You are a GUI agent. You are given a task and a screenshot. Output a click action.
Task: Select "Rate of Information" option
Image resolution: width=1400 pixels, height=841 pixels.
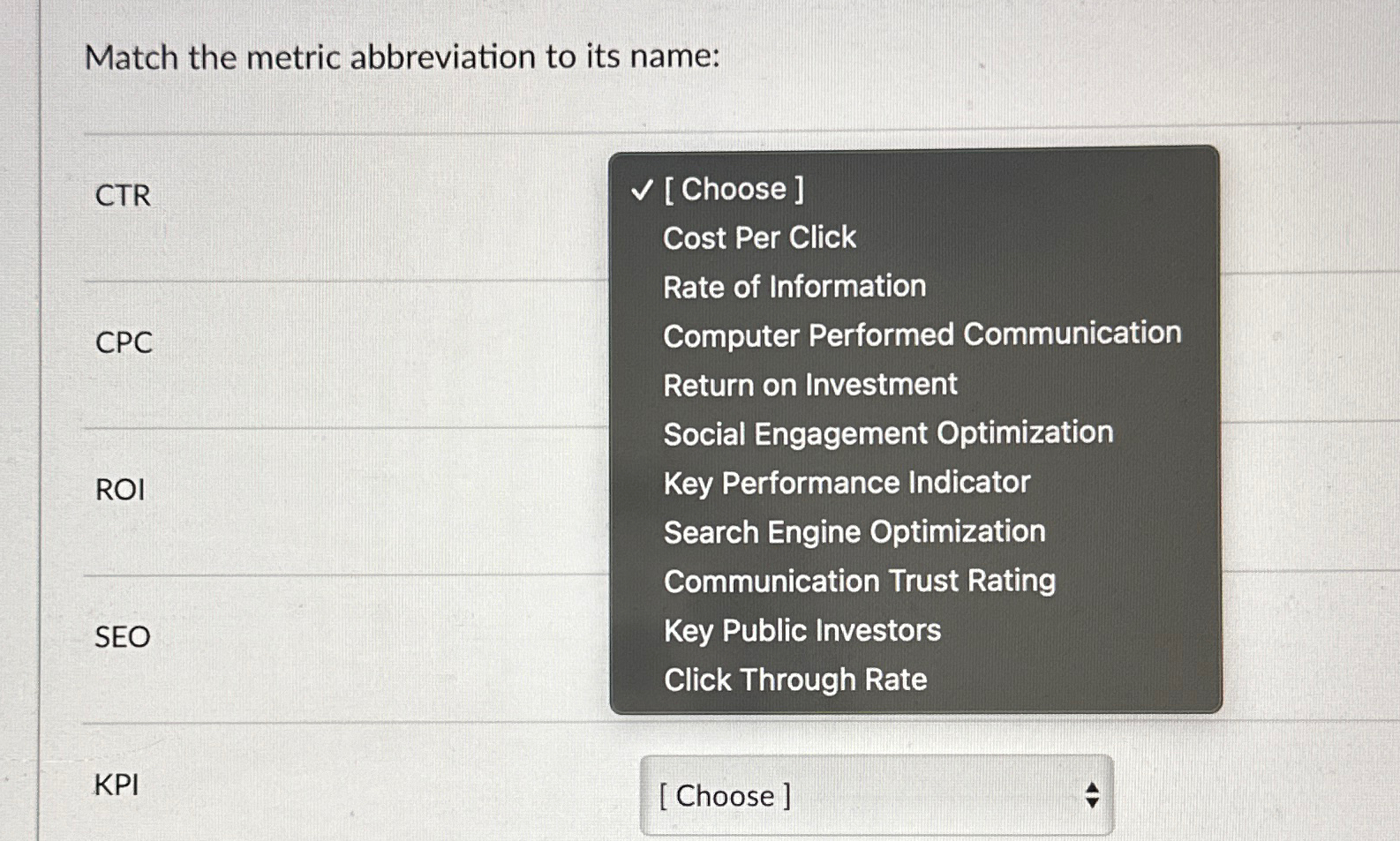794,285
